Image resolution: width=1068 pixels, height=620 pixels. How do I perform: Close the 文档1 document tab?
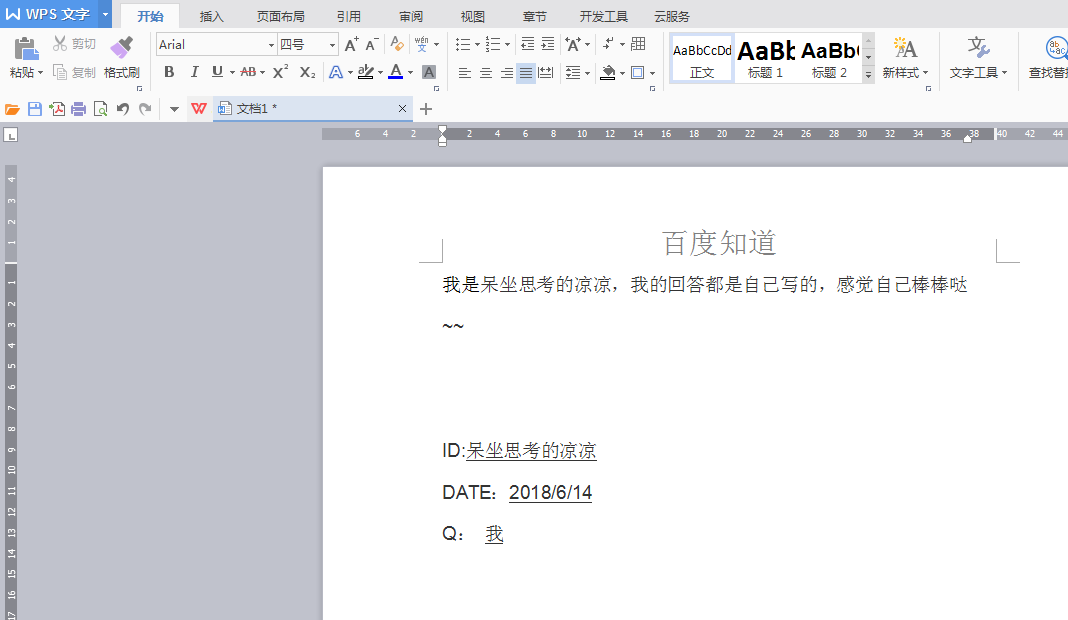click(403, 108)
